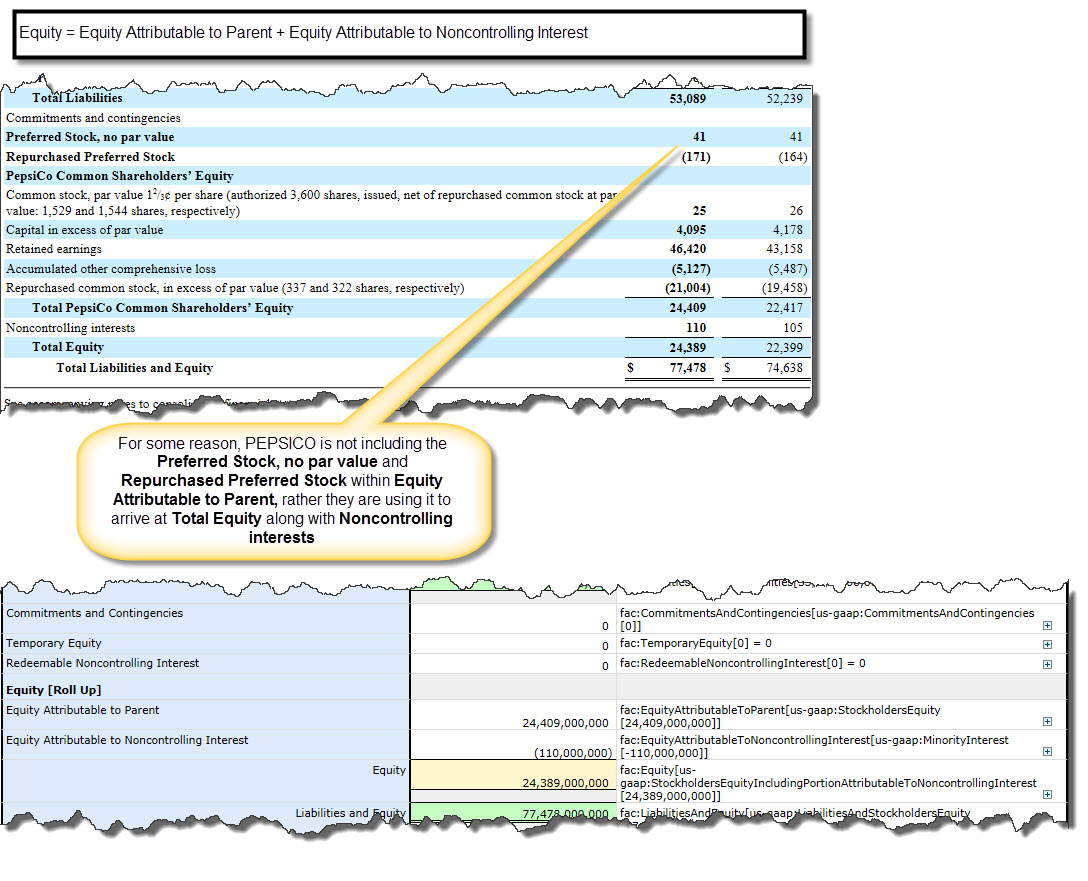Click 'Accumulated other comprehensive loss' label
The width and height of the screenshot is (1088, 881).
tap(111, 268)
